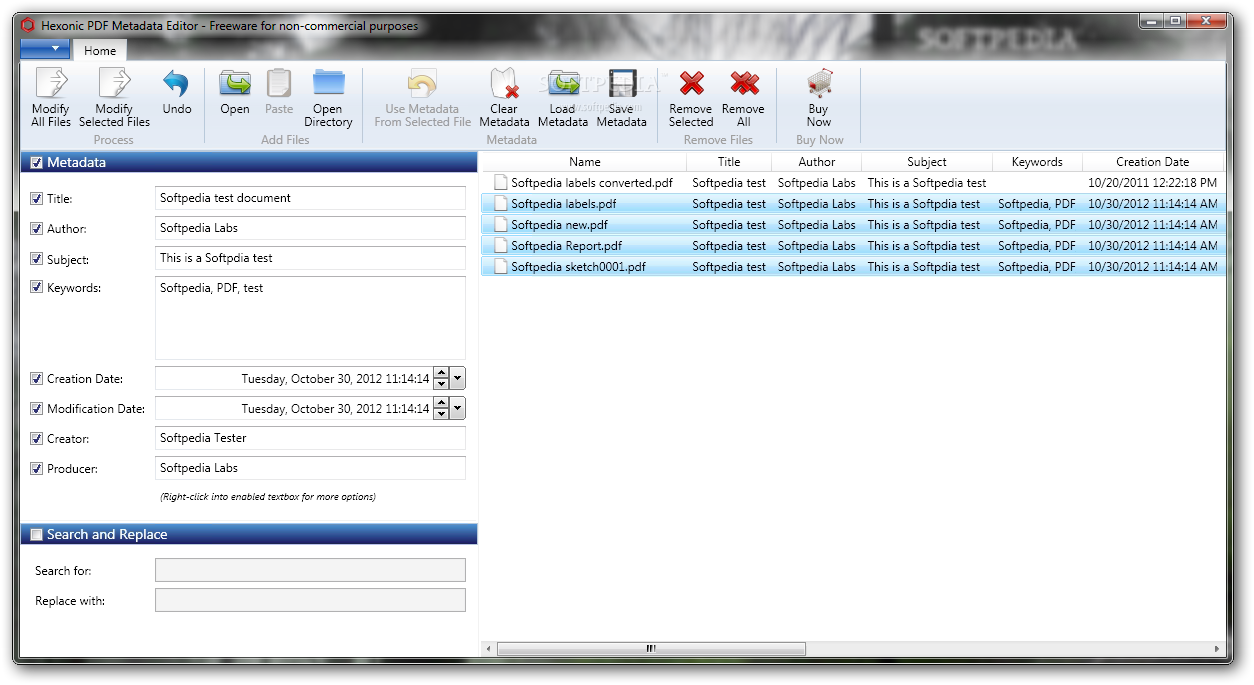
Task: Disable the Creation Date checkbox
Action: [37, 379]
